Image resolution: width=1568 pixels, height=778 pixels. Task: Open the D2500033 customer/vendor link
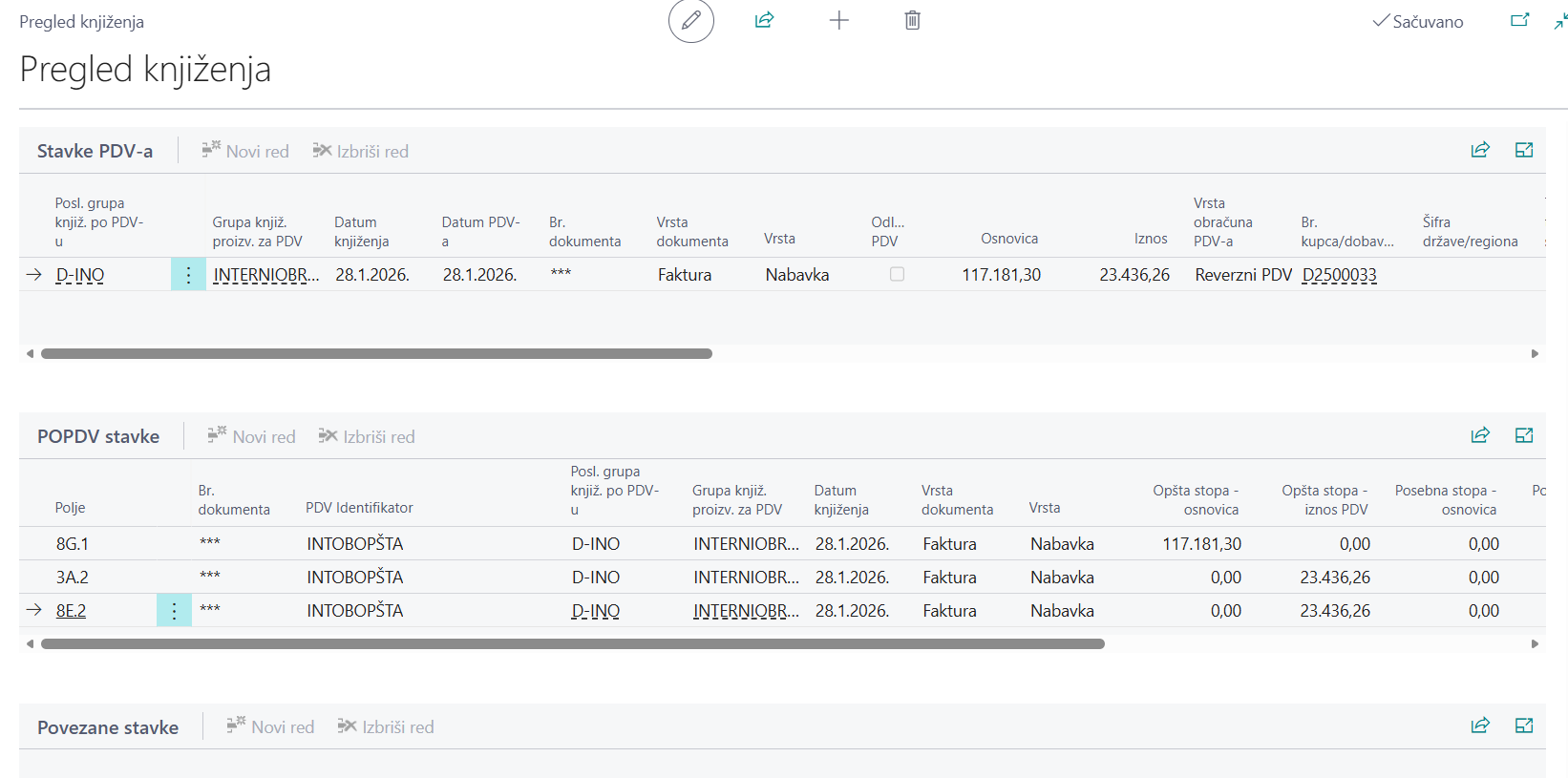1339,275
